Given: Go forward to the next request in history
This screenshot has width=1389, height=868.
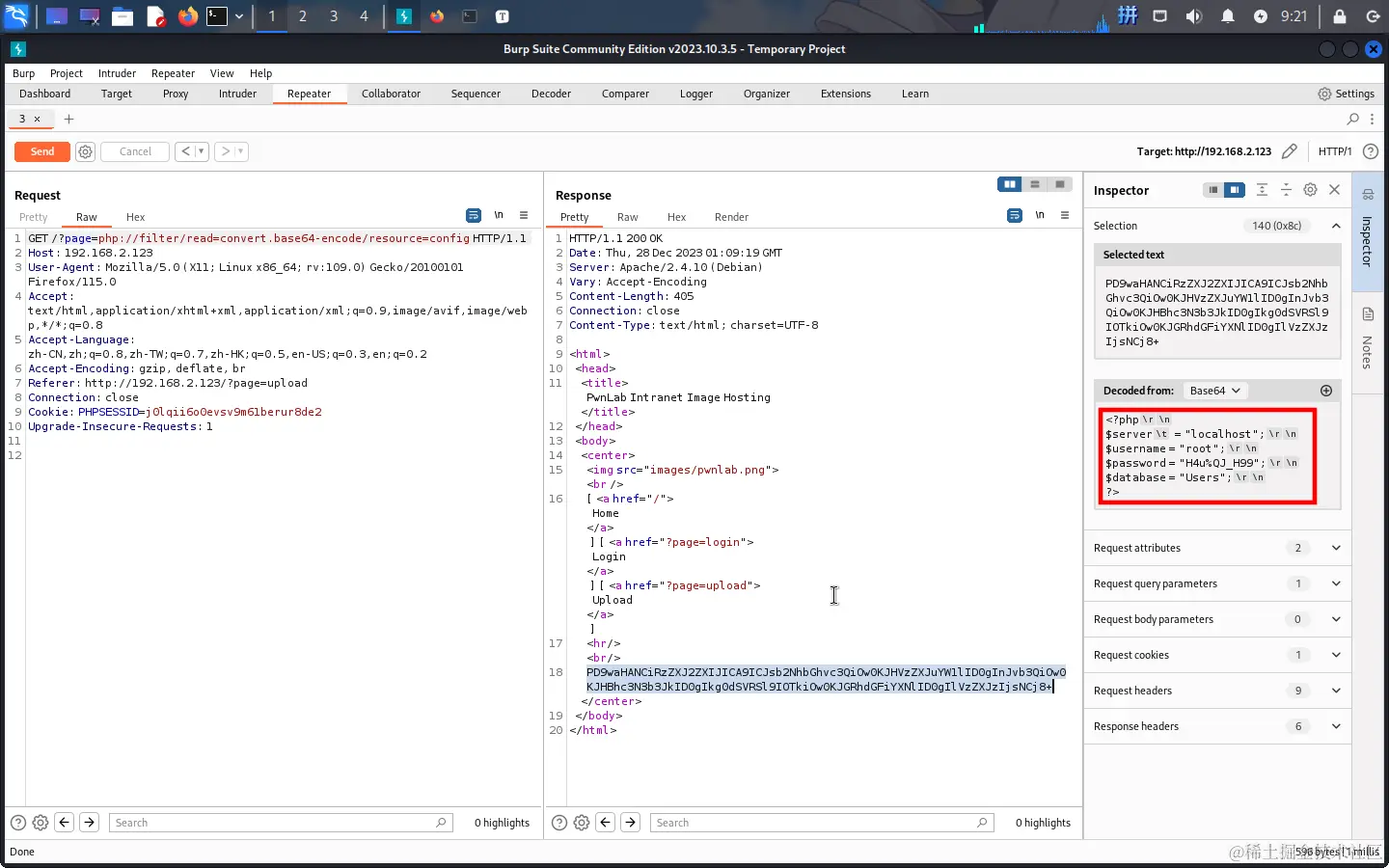Looking at the screenshot, I should pyautogui.click(x=225, y=151).
